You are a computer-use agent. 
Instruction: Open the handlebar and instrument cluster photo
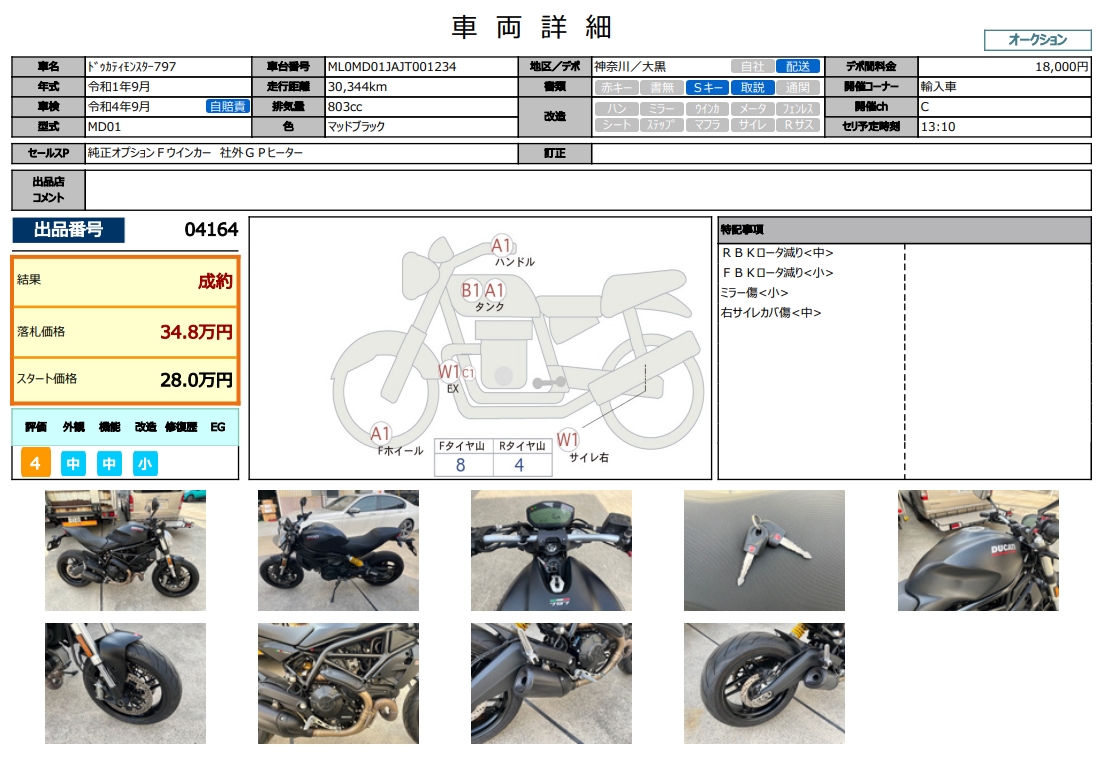(551, 551)
